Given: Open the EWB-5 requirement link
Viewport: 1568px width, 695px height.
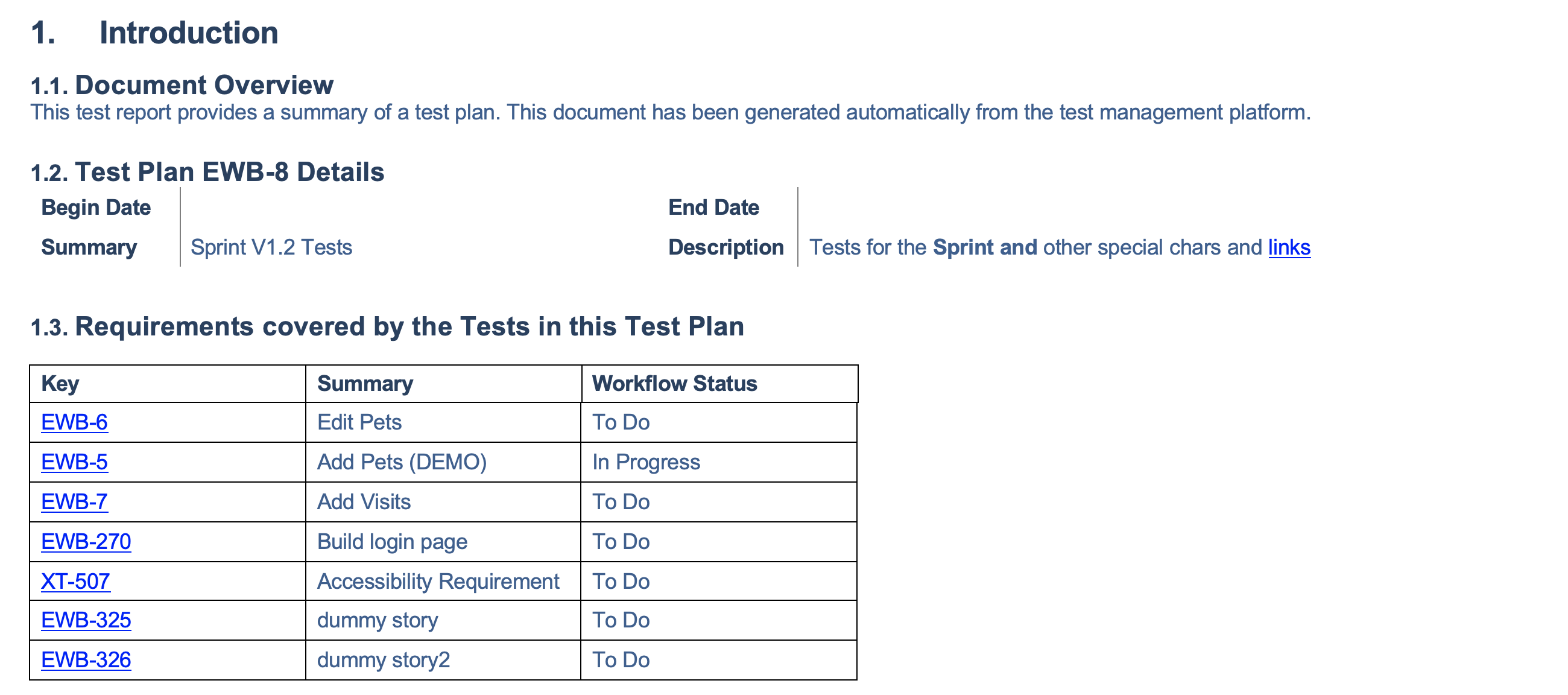Looking at the screenshot, I should pos(74,462).
